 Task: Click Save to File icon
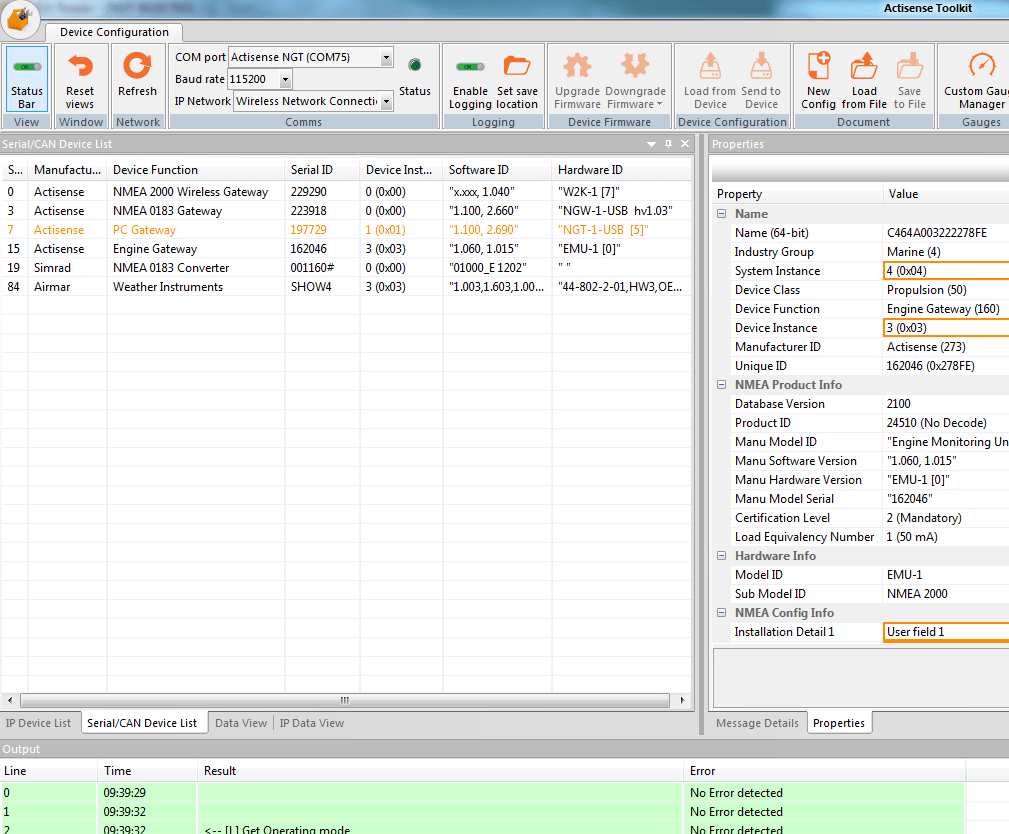point(909,66)
